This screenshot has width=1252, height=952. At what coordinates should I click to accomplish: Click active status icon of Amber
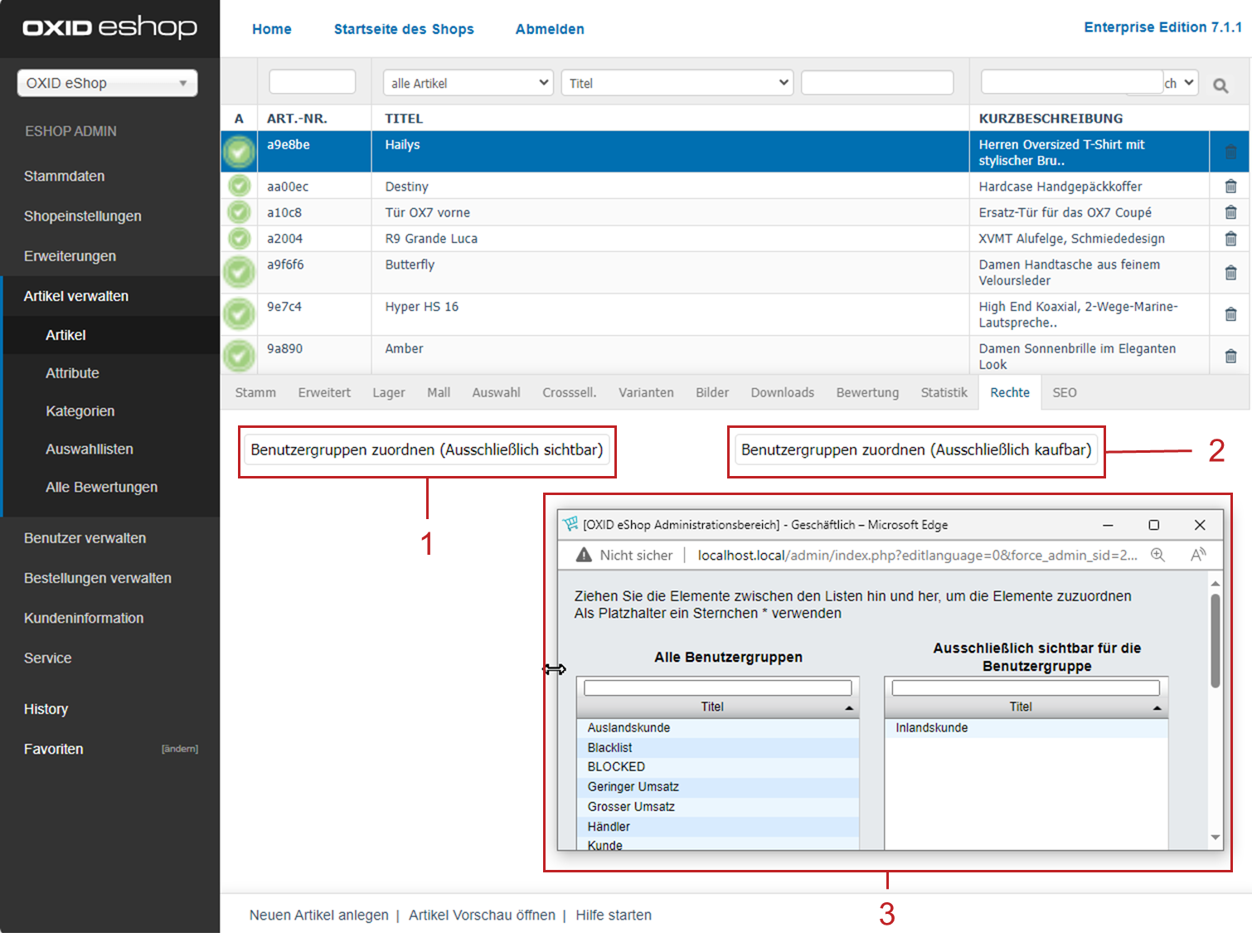pos(239,356)
